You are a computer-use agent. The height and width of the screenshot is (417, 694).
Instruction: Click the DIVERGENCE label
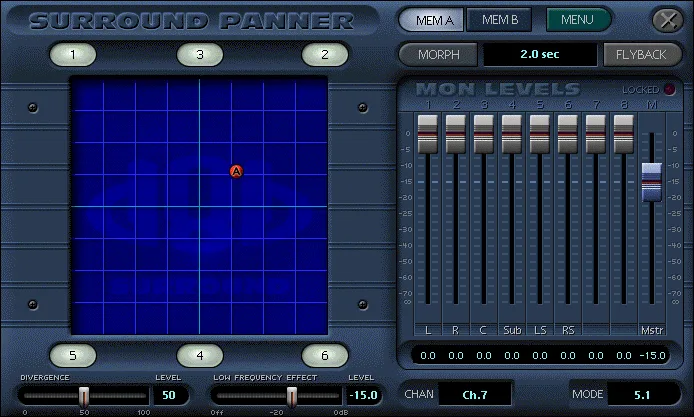click(x=45, y=378)
